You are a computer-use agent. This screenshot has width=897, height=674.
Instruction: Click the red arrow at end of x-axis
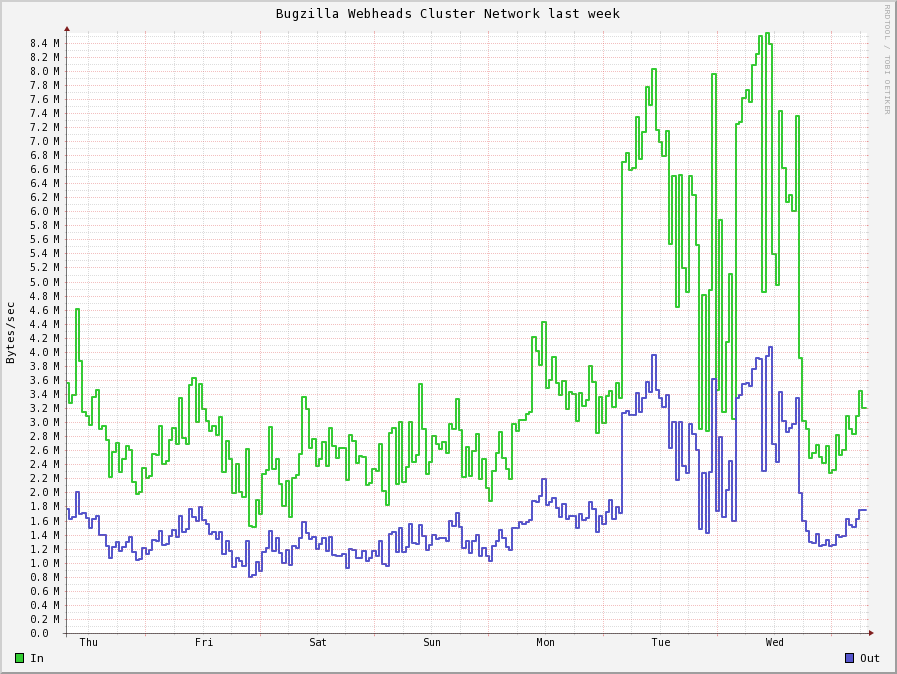pos(871,633)
